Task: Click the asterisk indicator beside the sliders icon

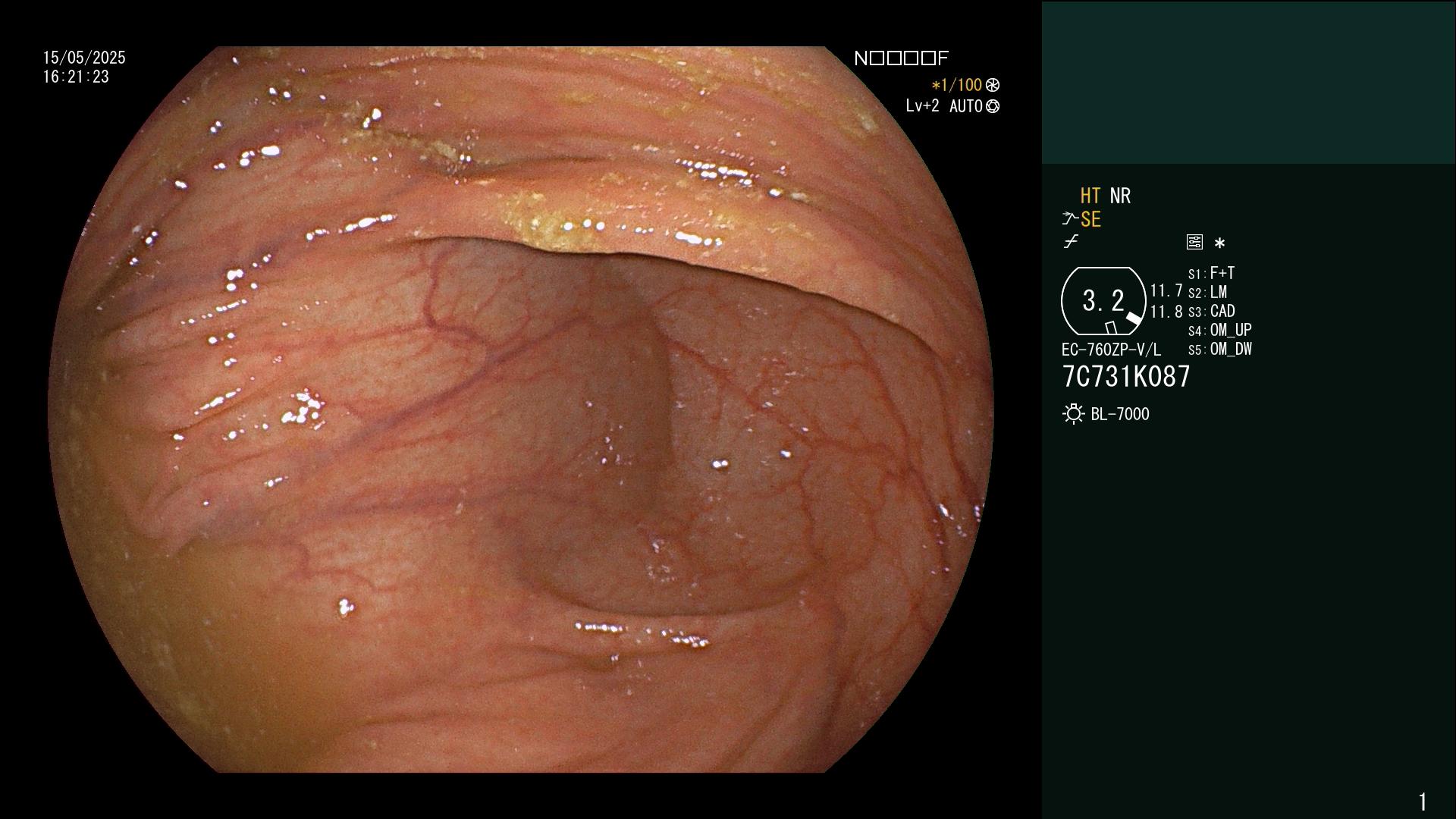Action: click(x=1219, y=243)
